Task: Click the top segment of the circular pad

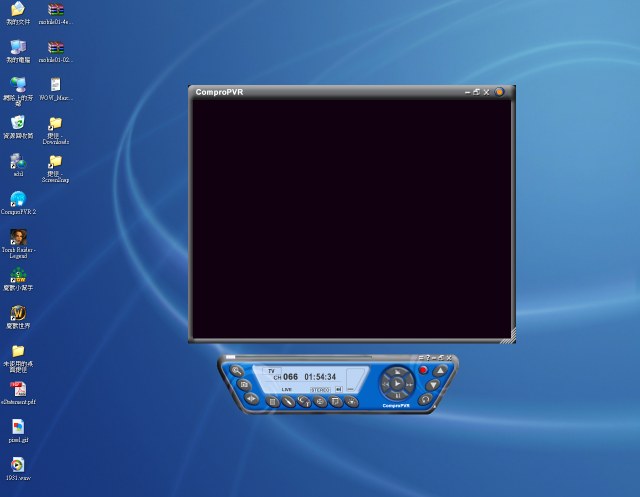Action: [x=397, y=371]
